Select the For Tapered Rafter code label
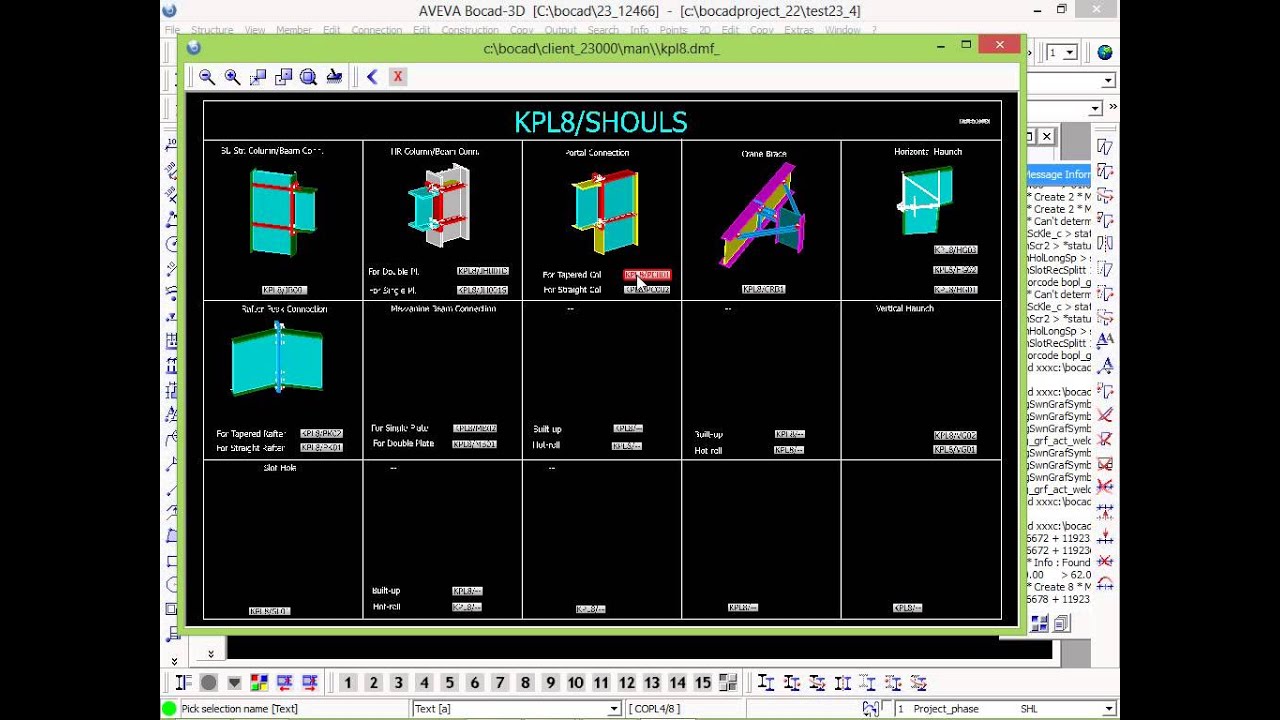 [x=321, y=434]
